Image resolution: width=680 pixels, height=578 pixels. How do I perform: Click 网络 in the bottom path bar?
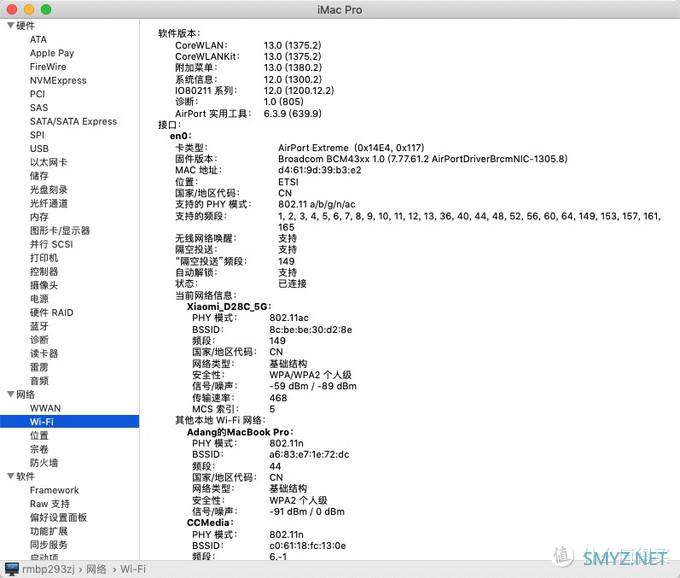point(96,569)
